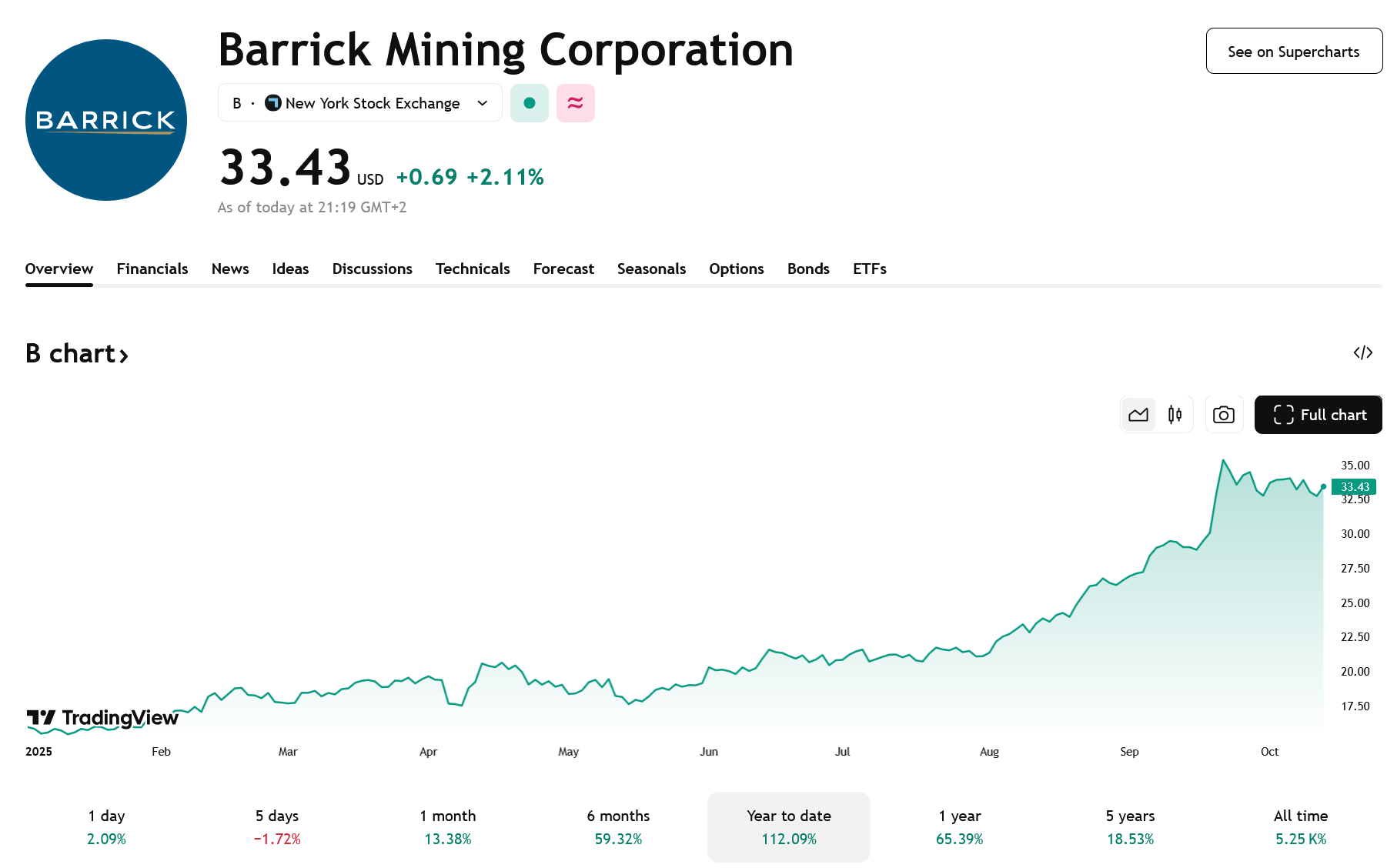Capture chart snapshot with the camera icon

tap(1224, 414)
